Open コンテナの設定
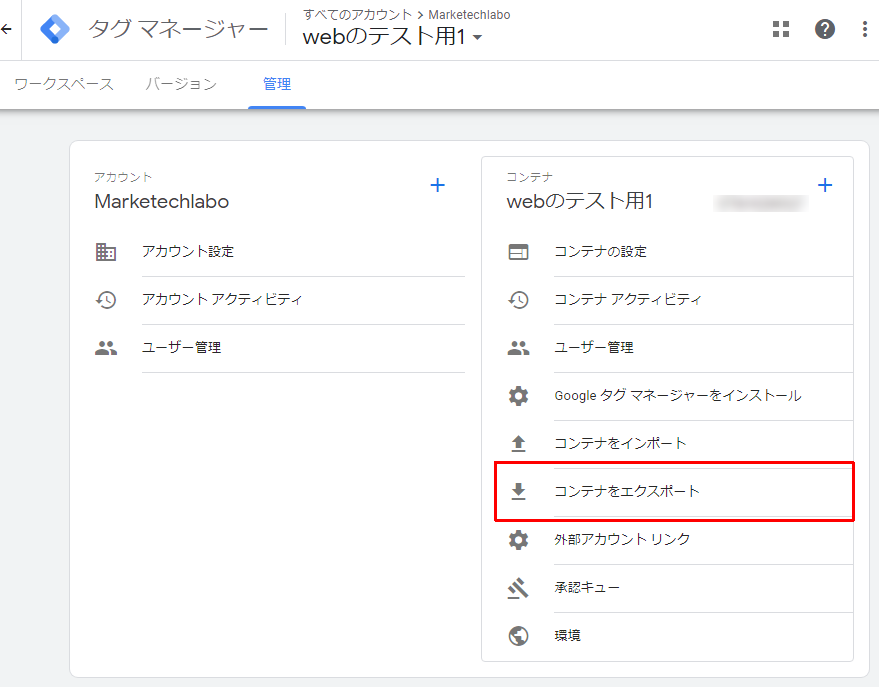Image resolution: width=879 pixels, height=687 pixels. 600,252
